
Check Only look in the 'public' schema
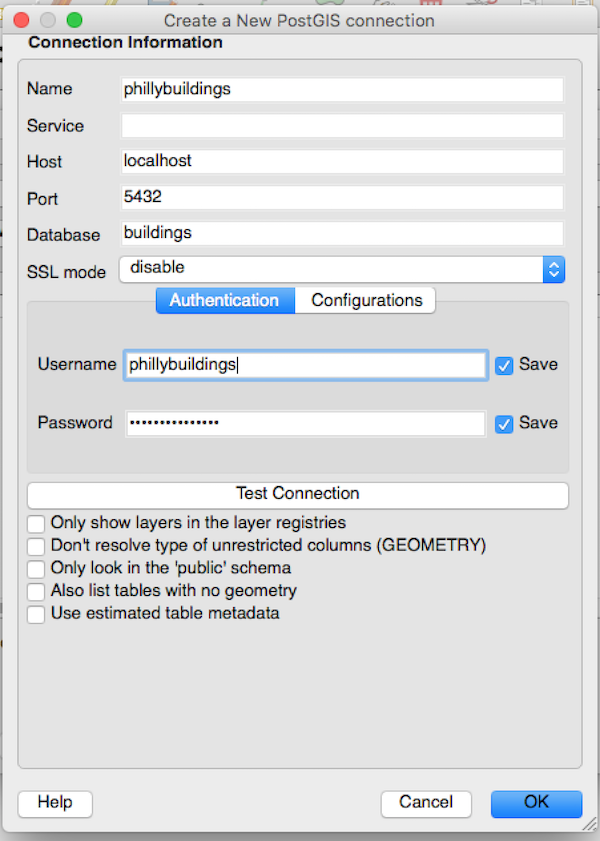[36, 569]
